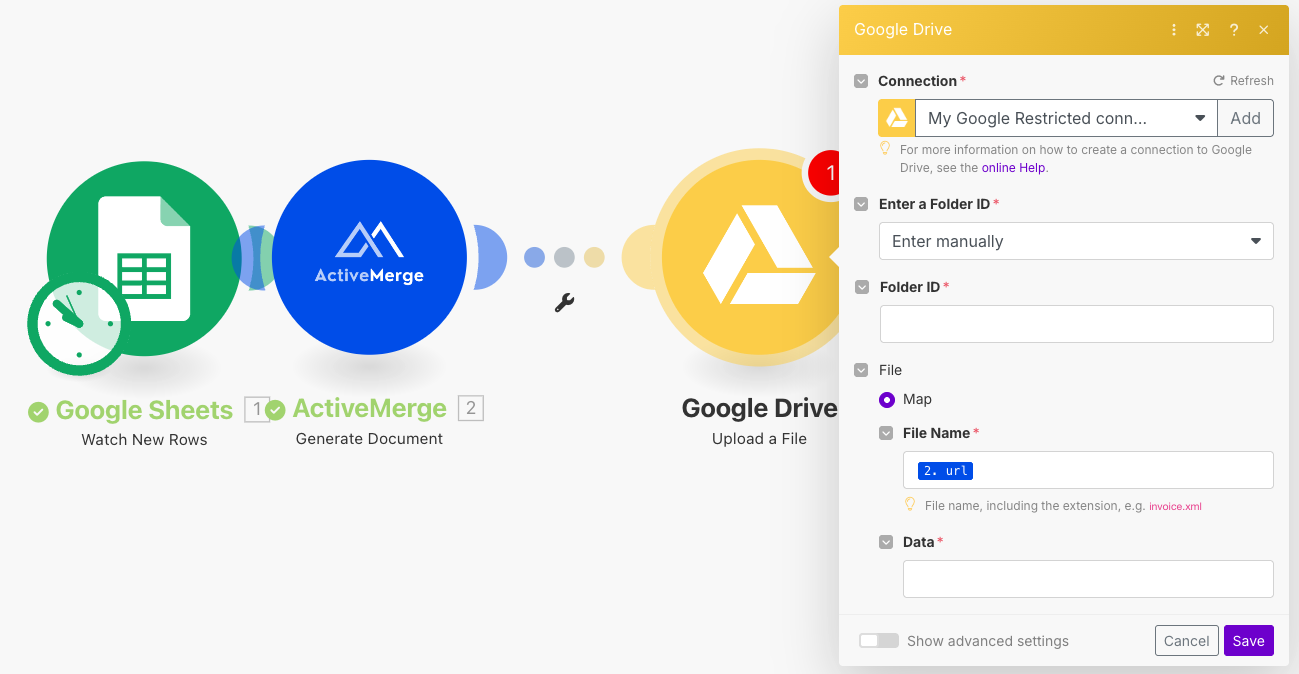Click the Refresh connection control

1243,80
